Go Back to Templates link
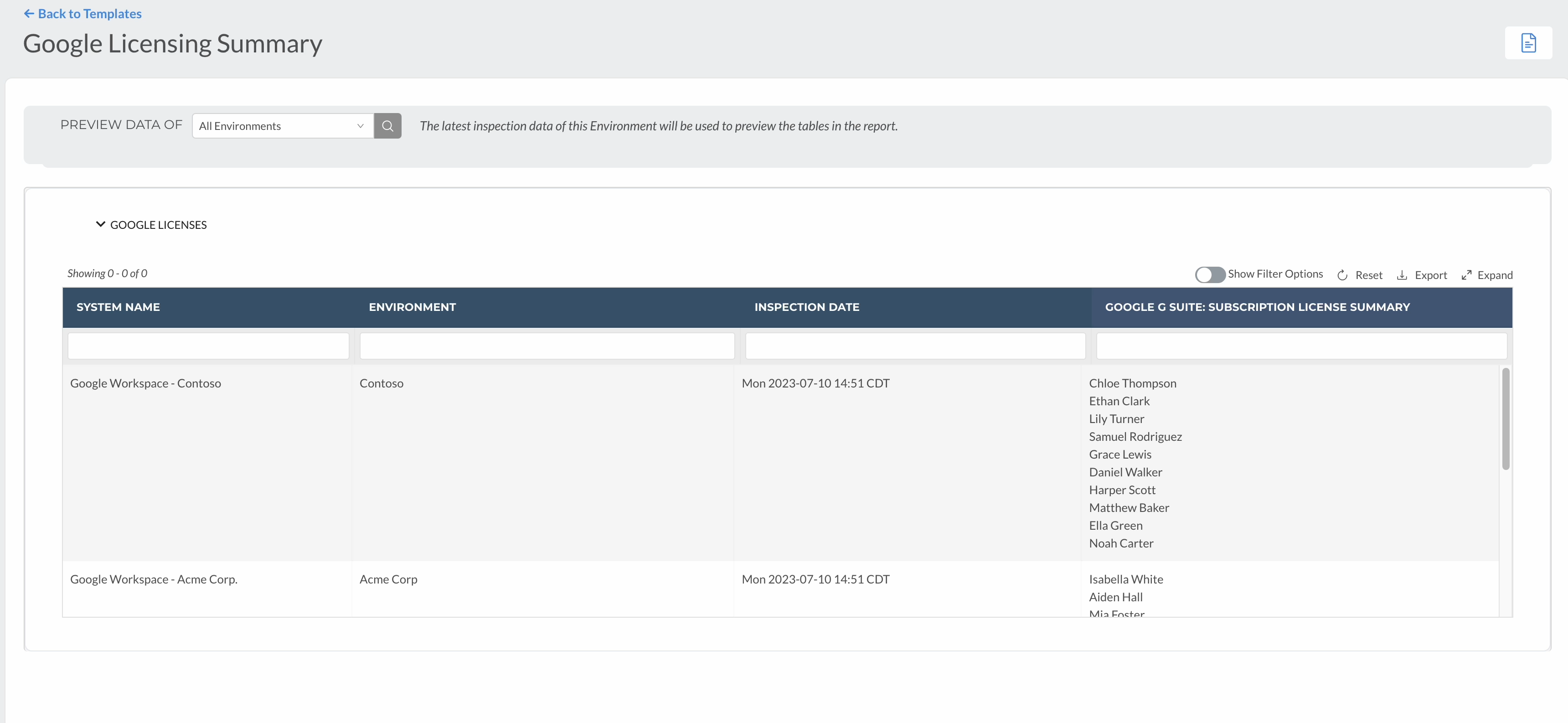Viewport: 1568px width, 723px height. 89,13
